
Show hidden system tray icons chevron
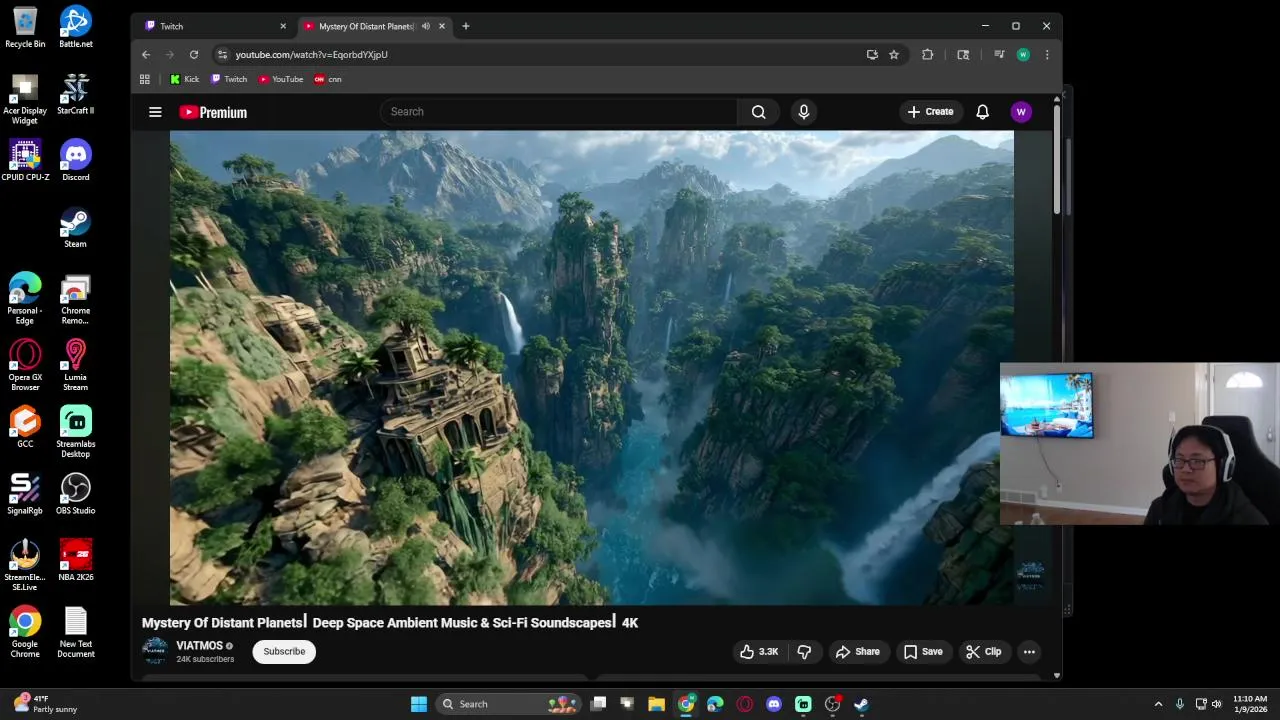pyautogui.click(x=1158, y=704)
